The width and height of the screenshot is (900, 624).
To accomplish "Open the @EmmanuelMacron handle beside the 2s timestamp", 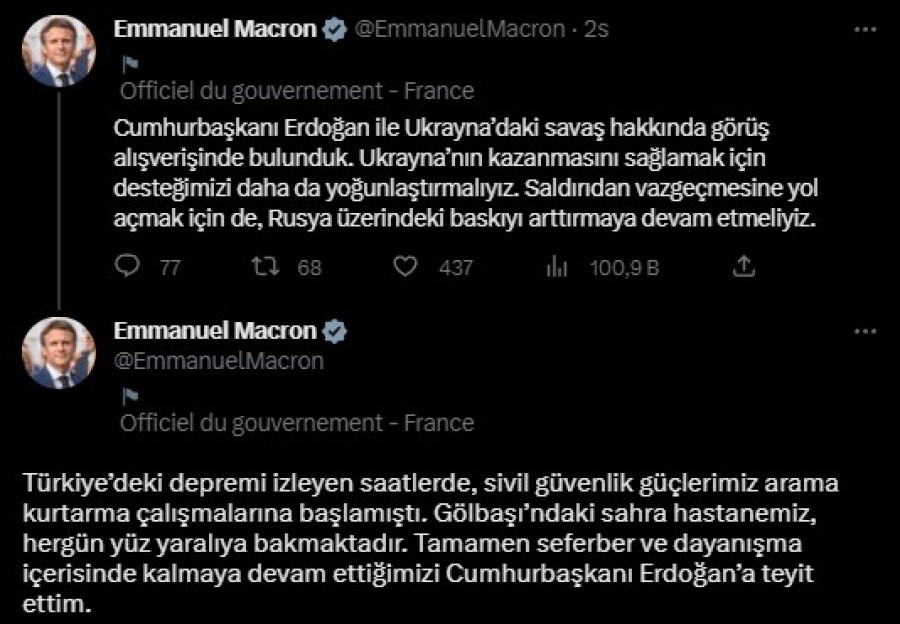I will [460, 30].
